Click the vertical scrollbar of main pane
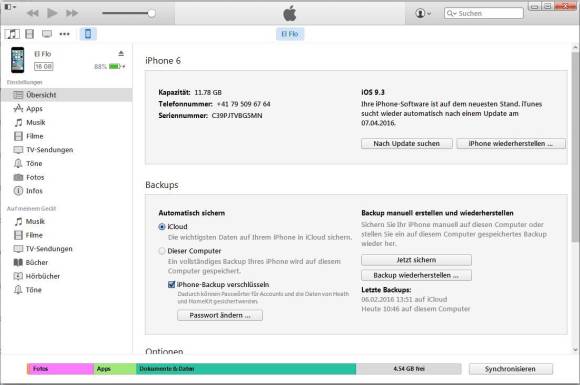The image size is (580, 385). point(575,148)
